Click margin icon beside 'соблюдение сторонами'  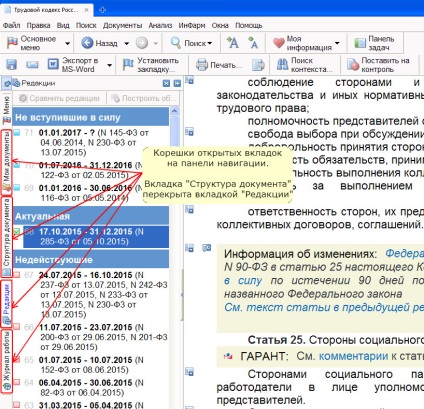click(x=189, y=80)
